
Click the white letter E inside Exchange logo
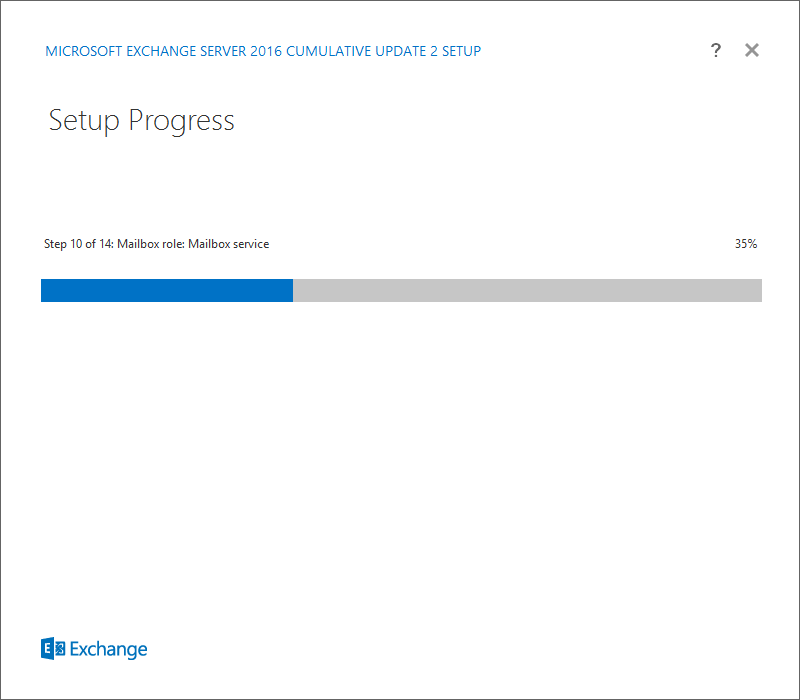click(47, 648)
